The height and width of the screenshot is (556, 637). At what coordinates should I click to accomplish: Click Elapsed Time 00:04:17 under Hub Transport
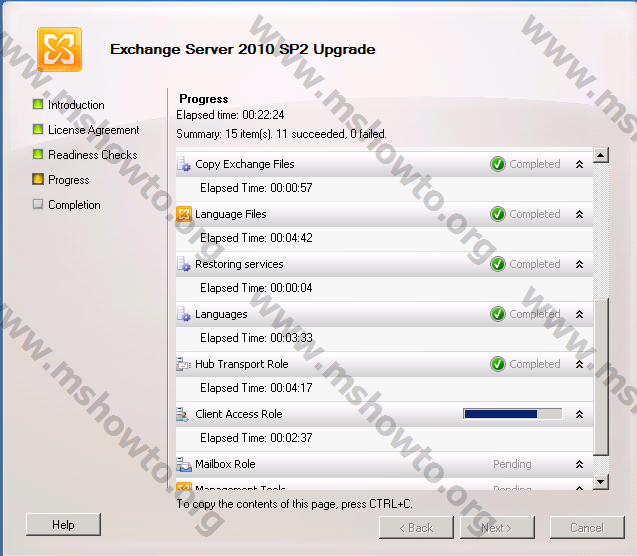coord(256,388)
